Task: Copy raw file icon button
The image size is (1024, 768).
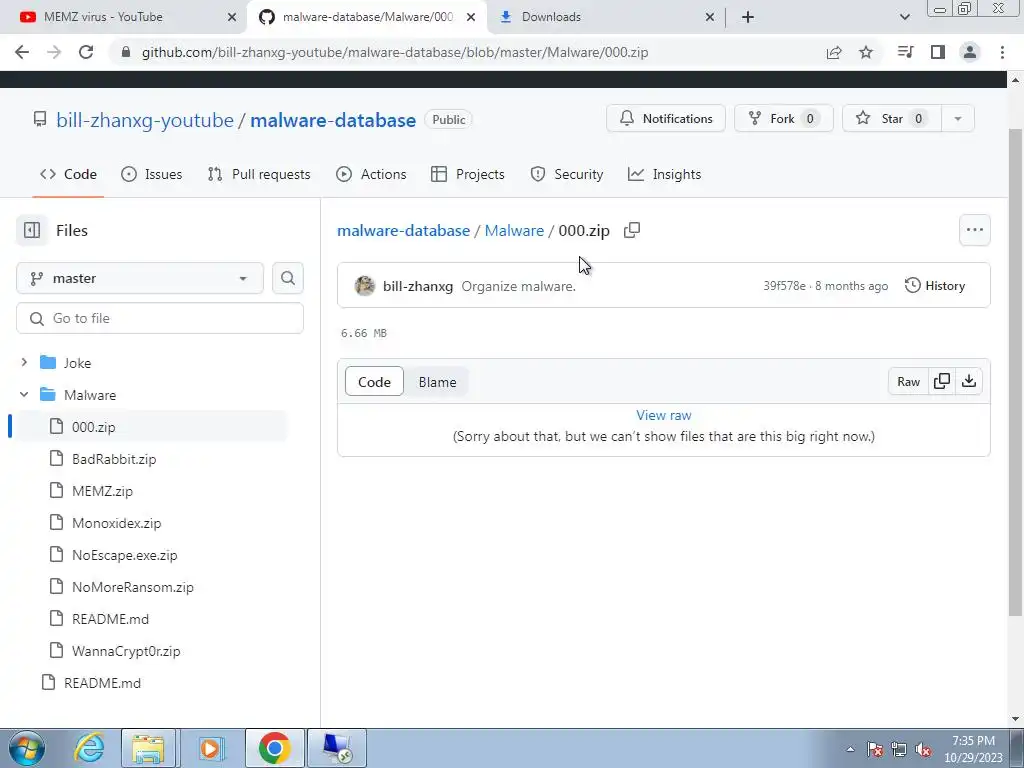Action: point(942,381)
